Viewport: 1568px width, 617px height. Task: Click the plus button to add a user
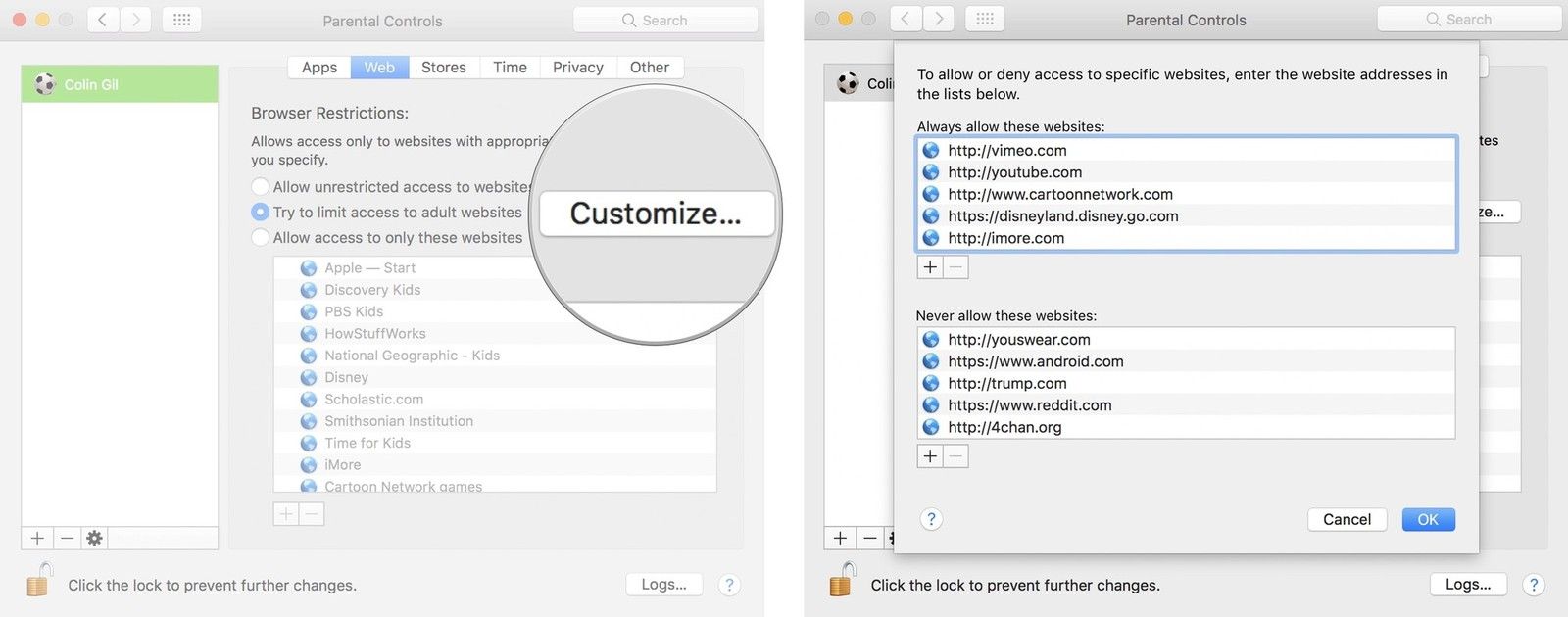point(37,538)
